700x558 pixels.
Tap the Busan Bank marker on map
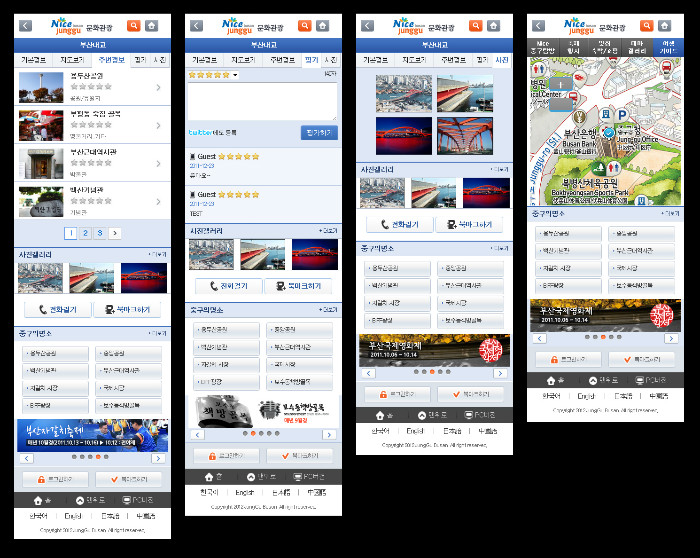pos(579,118)
